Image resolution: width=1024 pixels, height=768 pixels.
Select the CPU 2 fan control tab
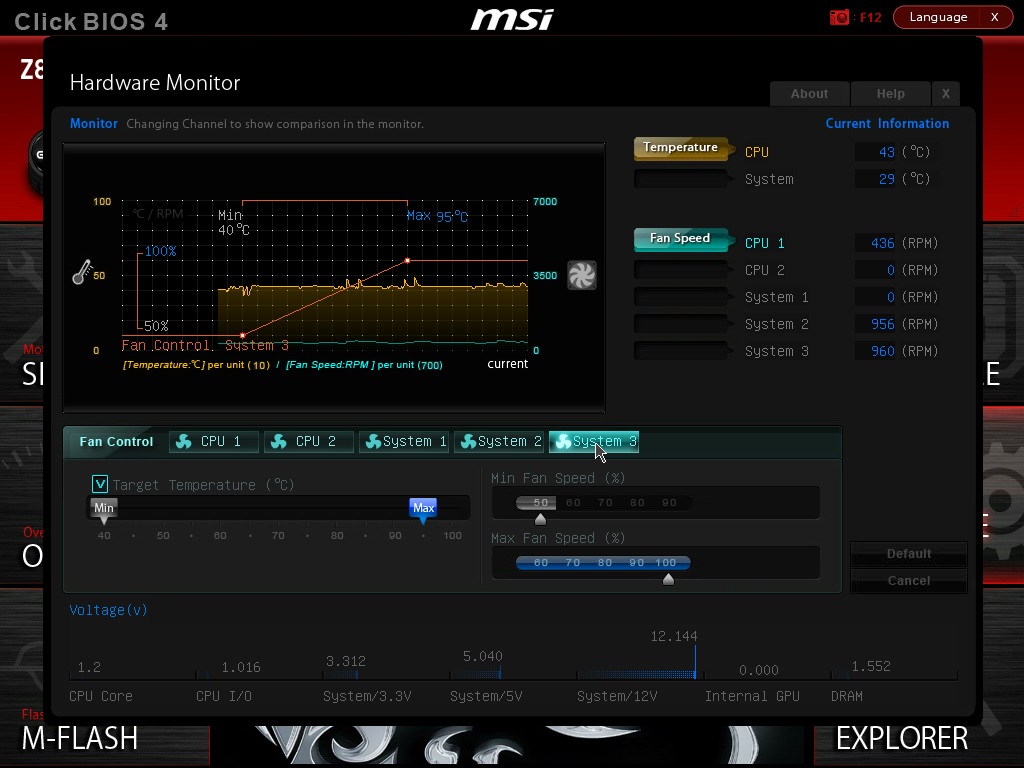tap(308, 441)
